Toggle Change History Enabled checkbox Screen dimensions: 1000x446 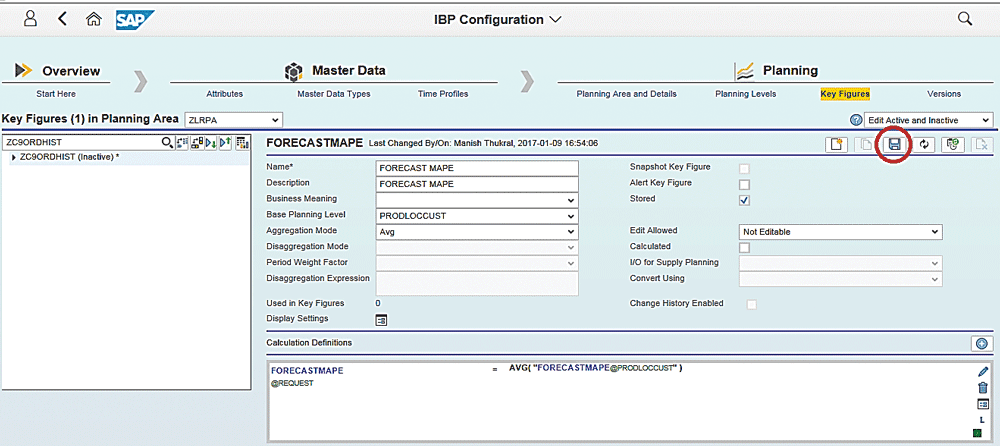[753, 305]
